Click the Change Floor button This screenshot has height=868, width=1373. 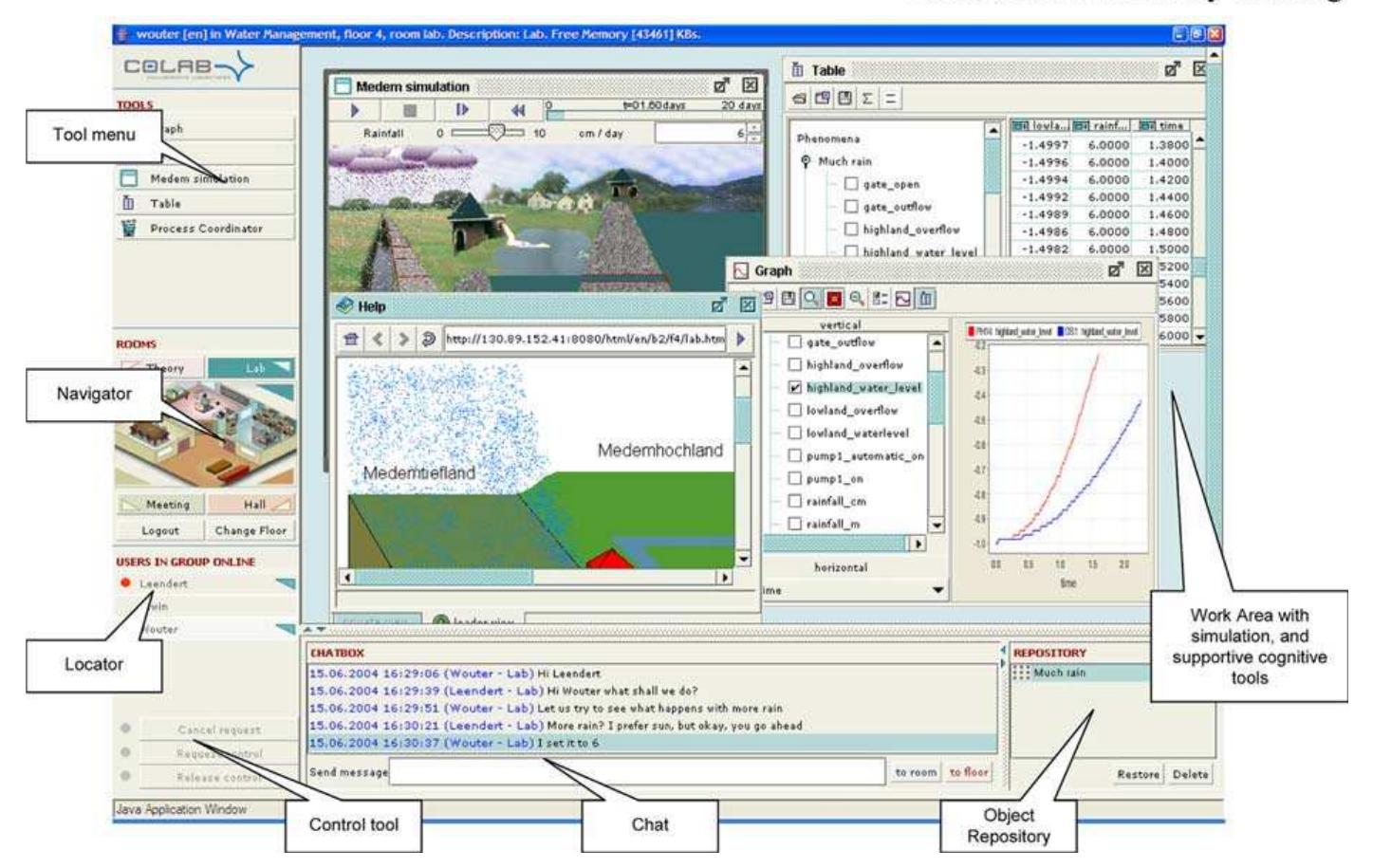pyautogui.click(x=250, y=530)
